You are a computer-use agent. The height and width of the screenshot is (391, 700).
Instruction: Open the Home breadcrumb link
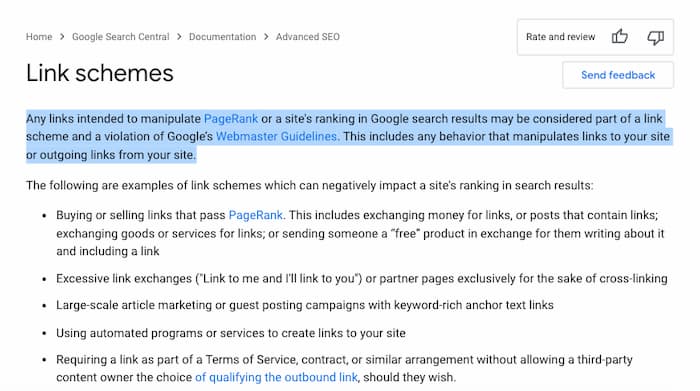[x=39, y=37]
